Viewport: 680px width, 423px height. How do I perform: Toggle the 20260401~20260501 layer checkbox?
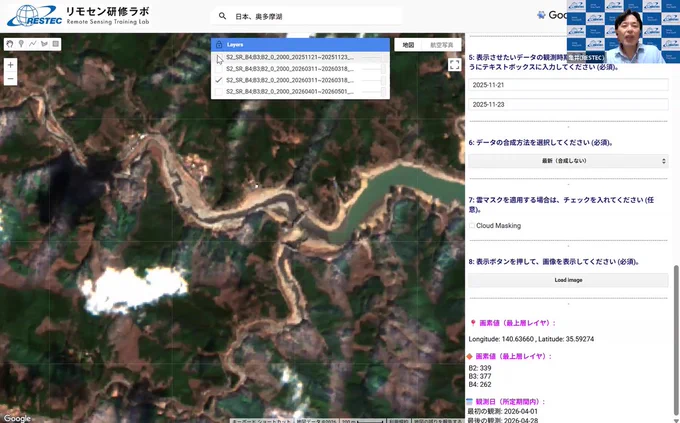pyautogui.click(x=219, y=92)
